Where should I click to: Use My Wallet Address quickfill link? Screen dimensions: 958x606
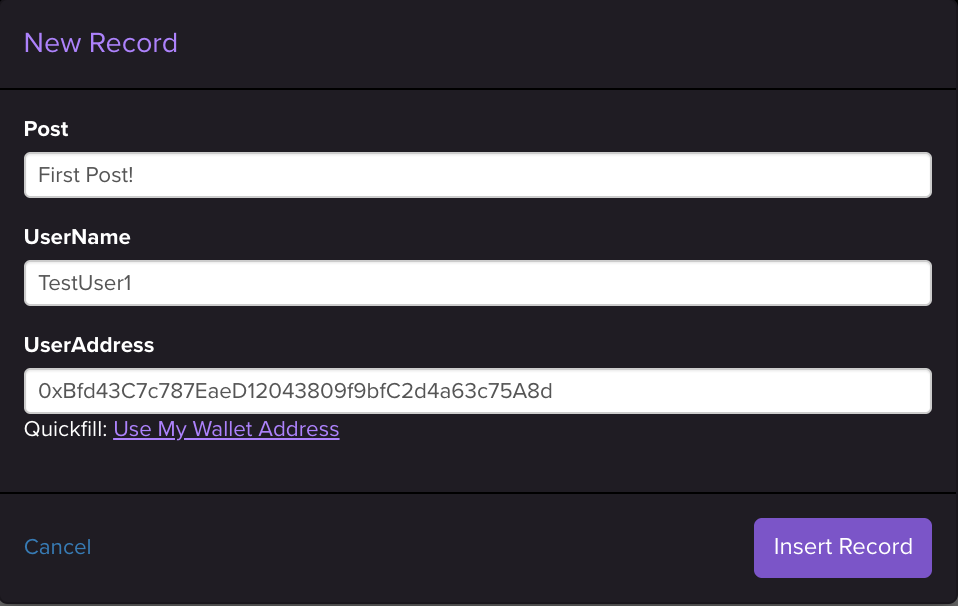point(226,429)
